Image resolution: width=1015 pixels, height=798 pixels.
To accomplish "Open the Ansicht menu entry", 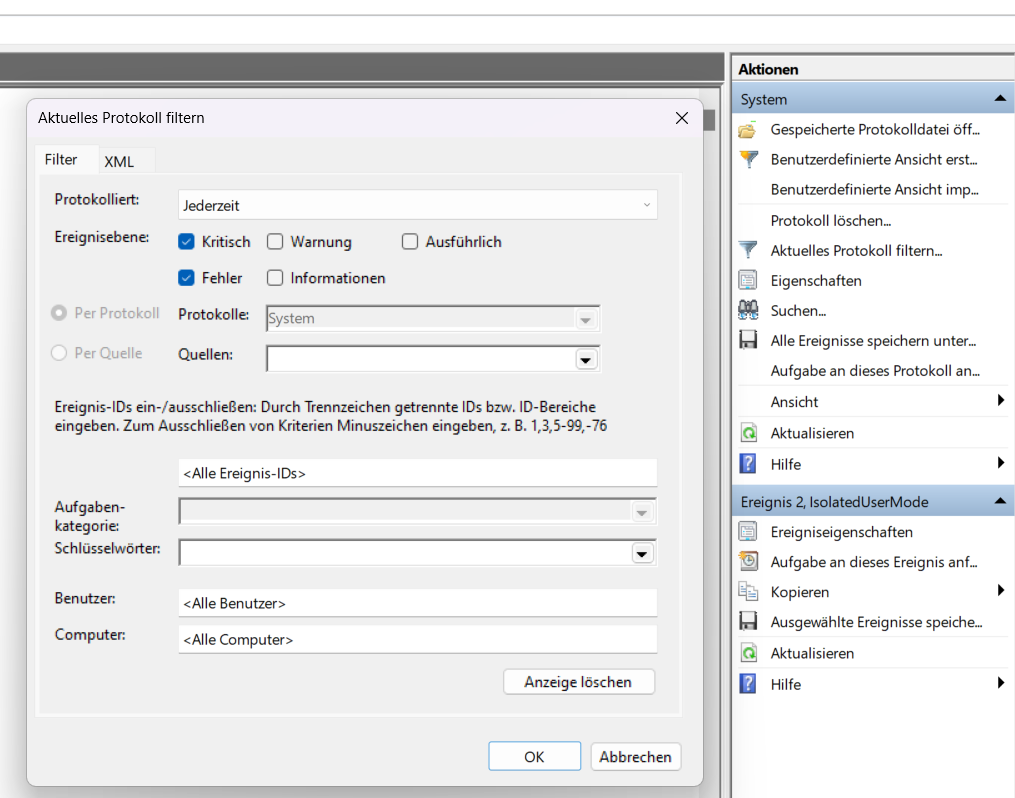I will pos(794,402).
